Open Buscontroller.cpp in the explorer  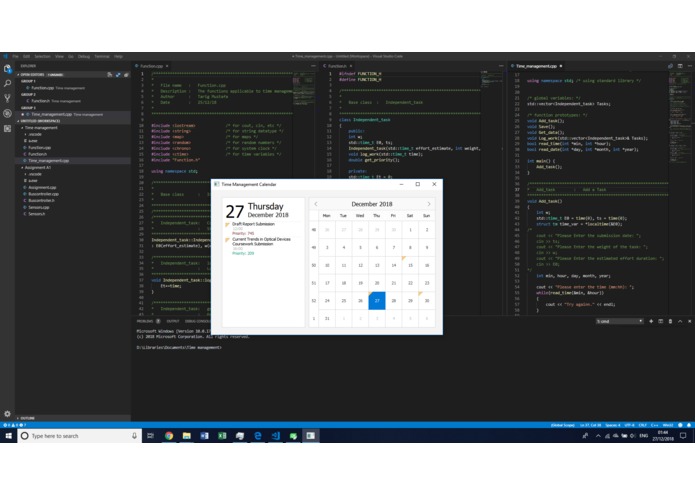click(x=43, y=194)
